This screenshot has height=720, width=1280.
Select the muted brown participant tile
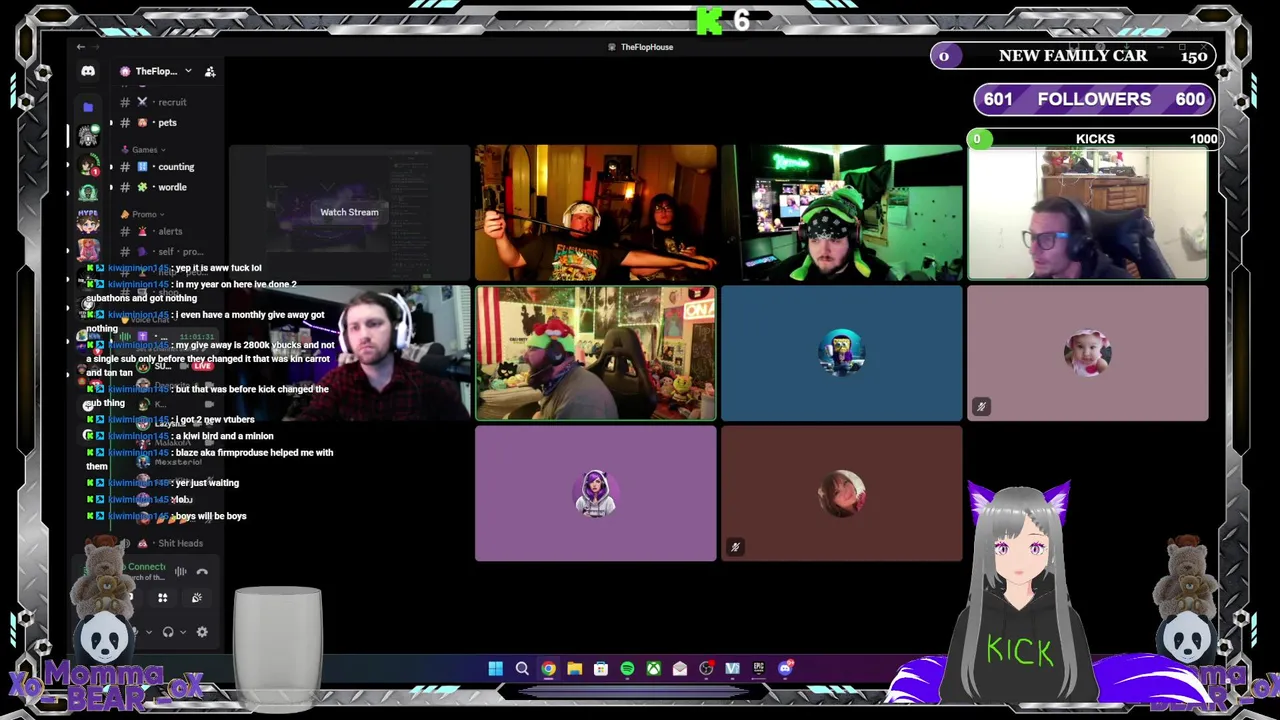coord(842,493)
